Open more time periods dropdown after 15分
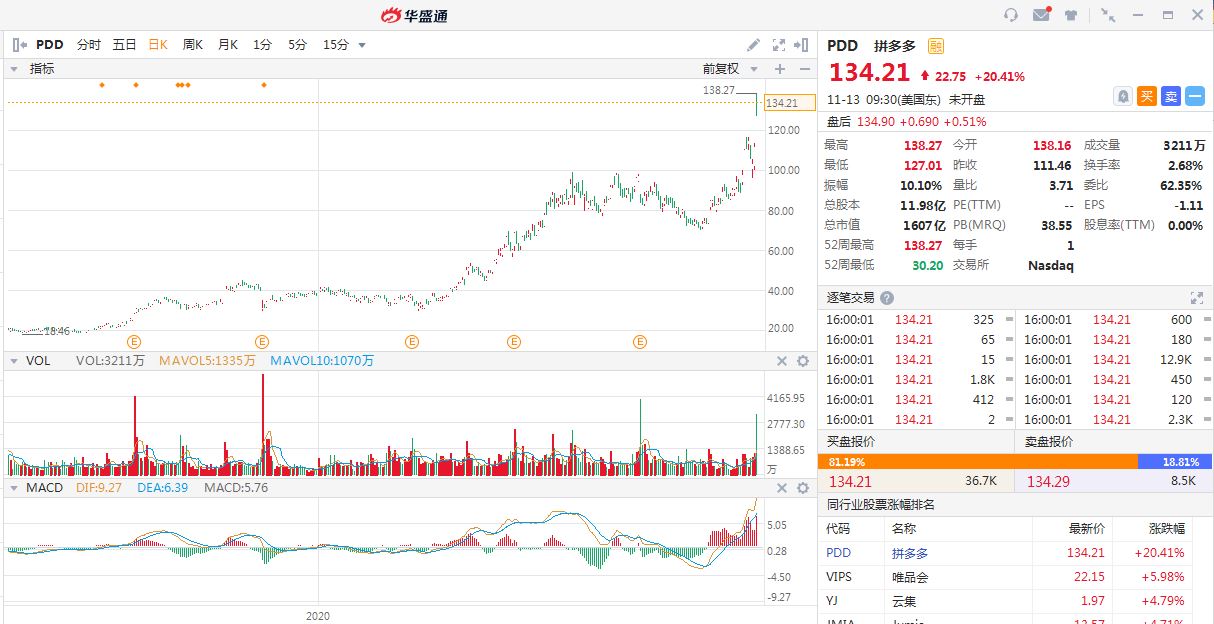This screenshot has width=1214, height=624. tap(362, 45)
